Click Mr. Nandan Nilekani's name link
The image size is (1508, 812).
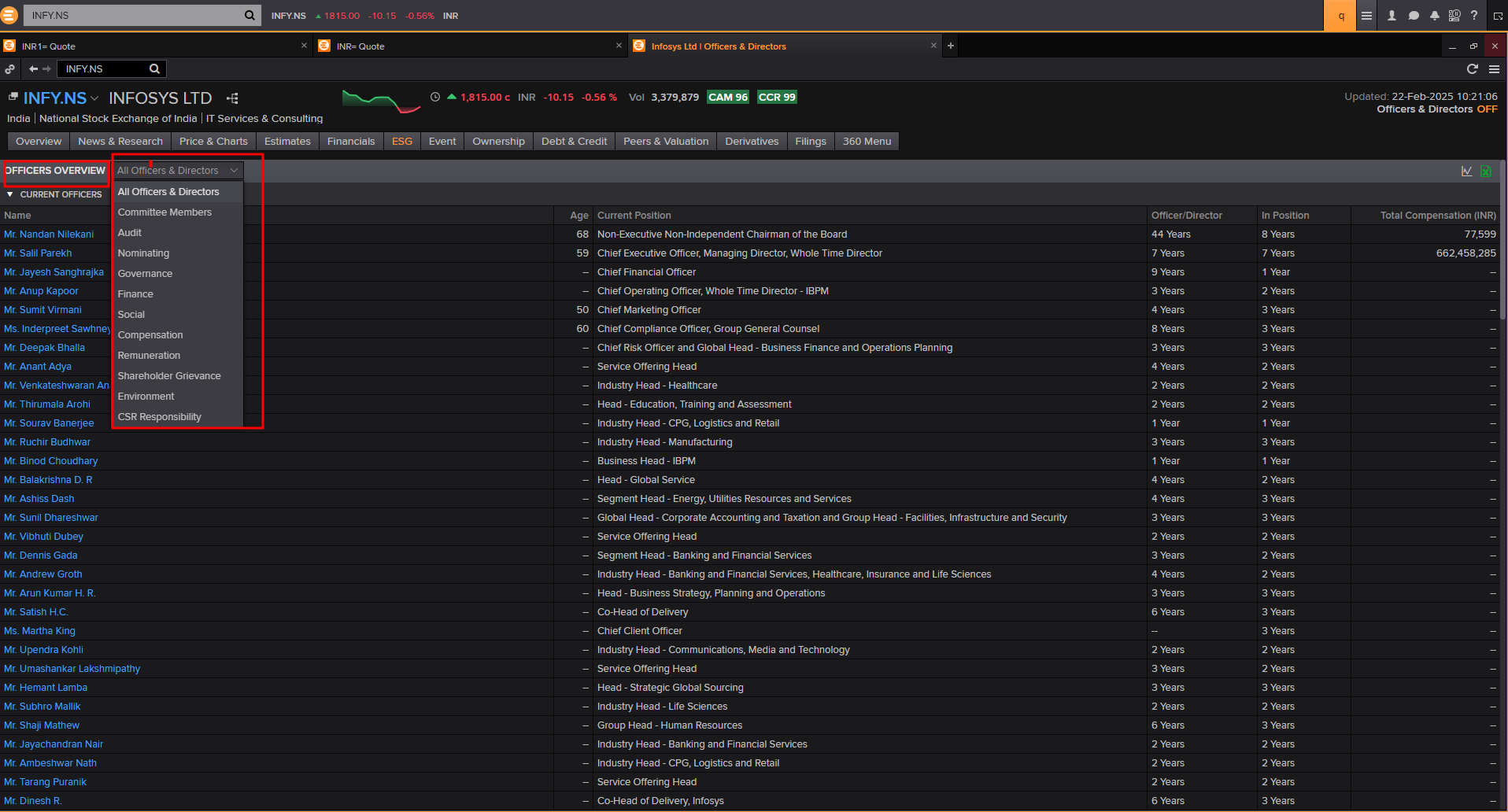(x=49, y=234)
